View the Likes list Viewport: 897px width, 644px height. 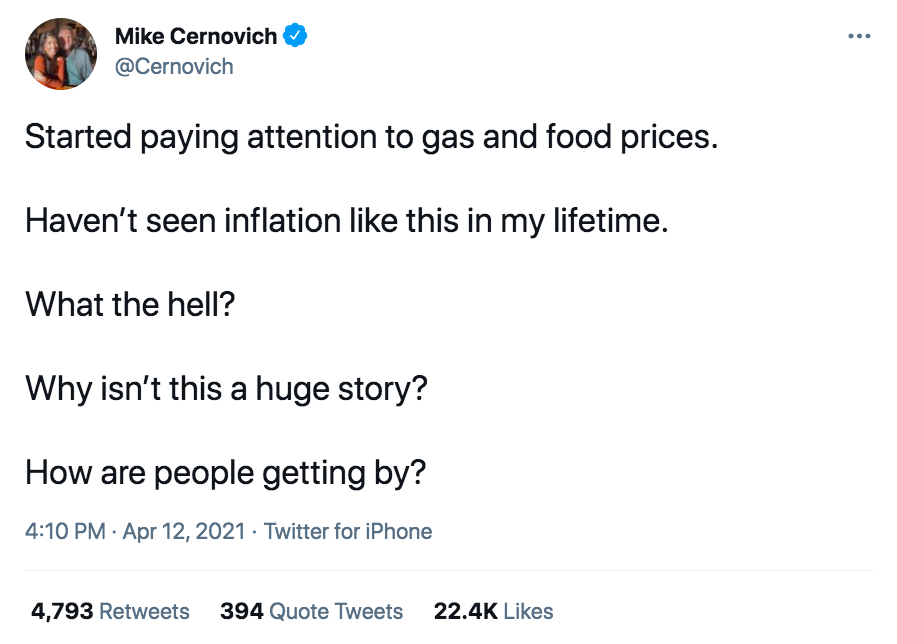point(528,611)
